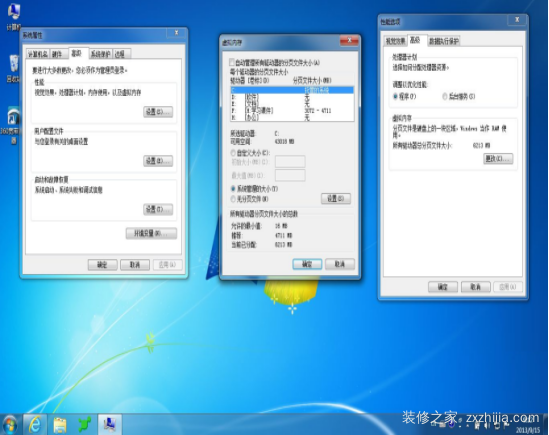Viewport: 549px width, 435px height.
Task: Select 程序(P) radio in Performance Options
Action: pyautogui.click(x=396, y=96)
